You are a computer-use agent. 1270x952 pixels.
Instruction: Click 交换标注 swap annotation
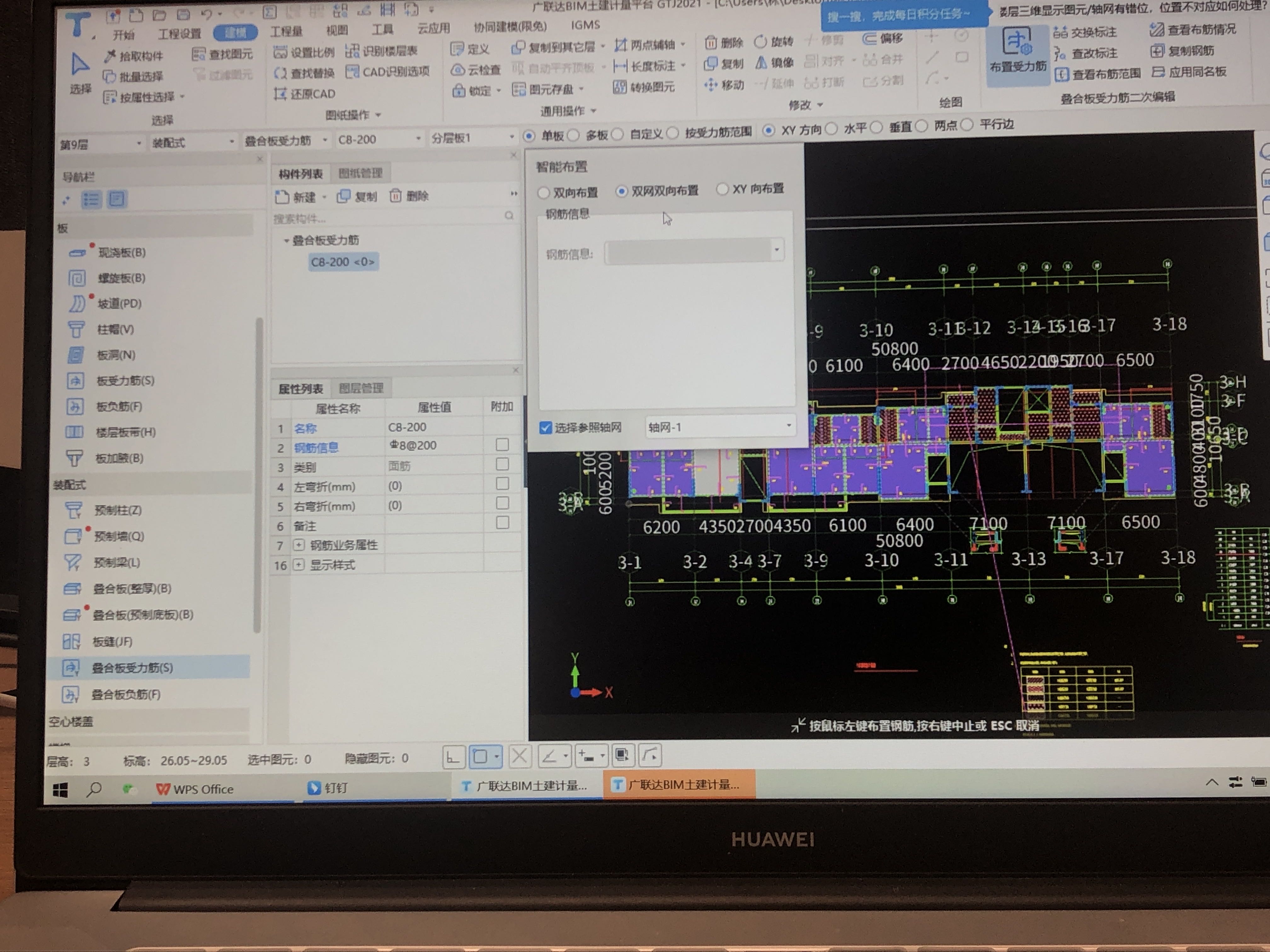pos(1085,32)
